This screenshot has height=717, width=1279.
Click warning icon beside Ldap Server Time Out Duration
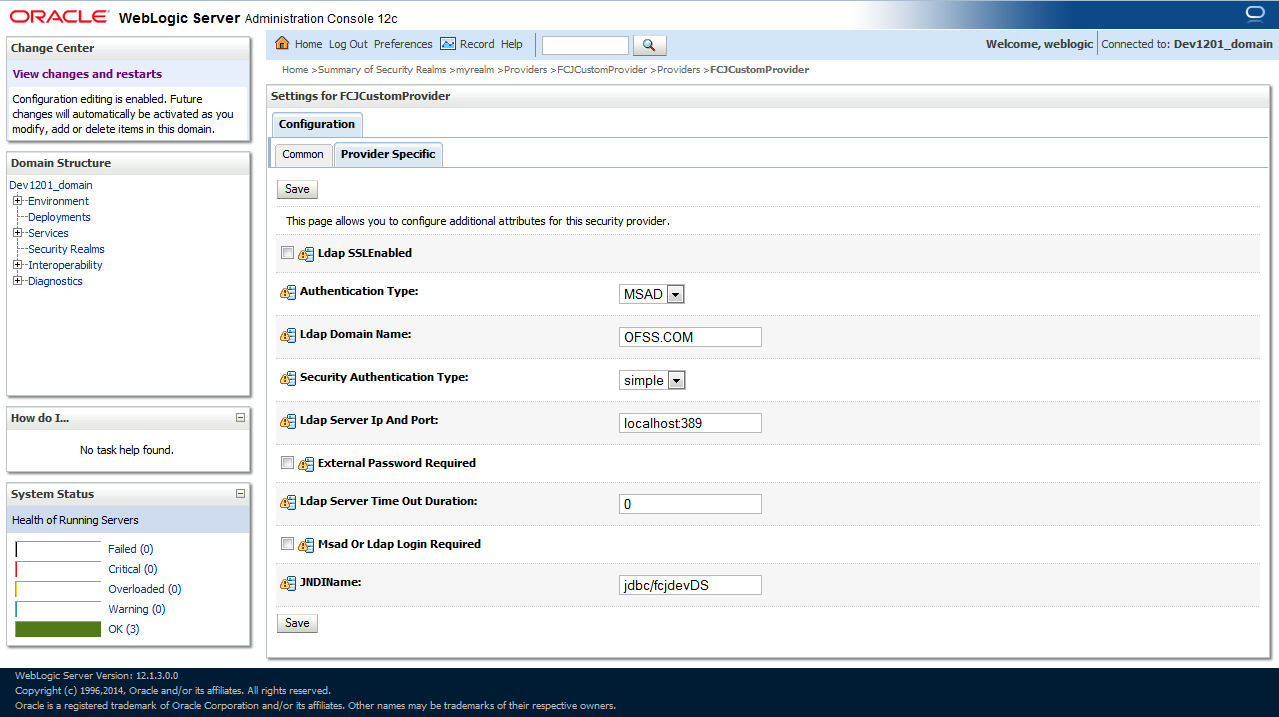pyautogui.click(x=288, y=502)
